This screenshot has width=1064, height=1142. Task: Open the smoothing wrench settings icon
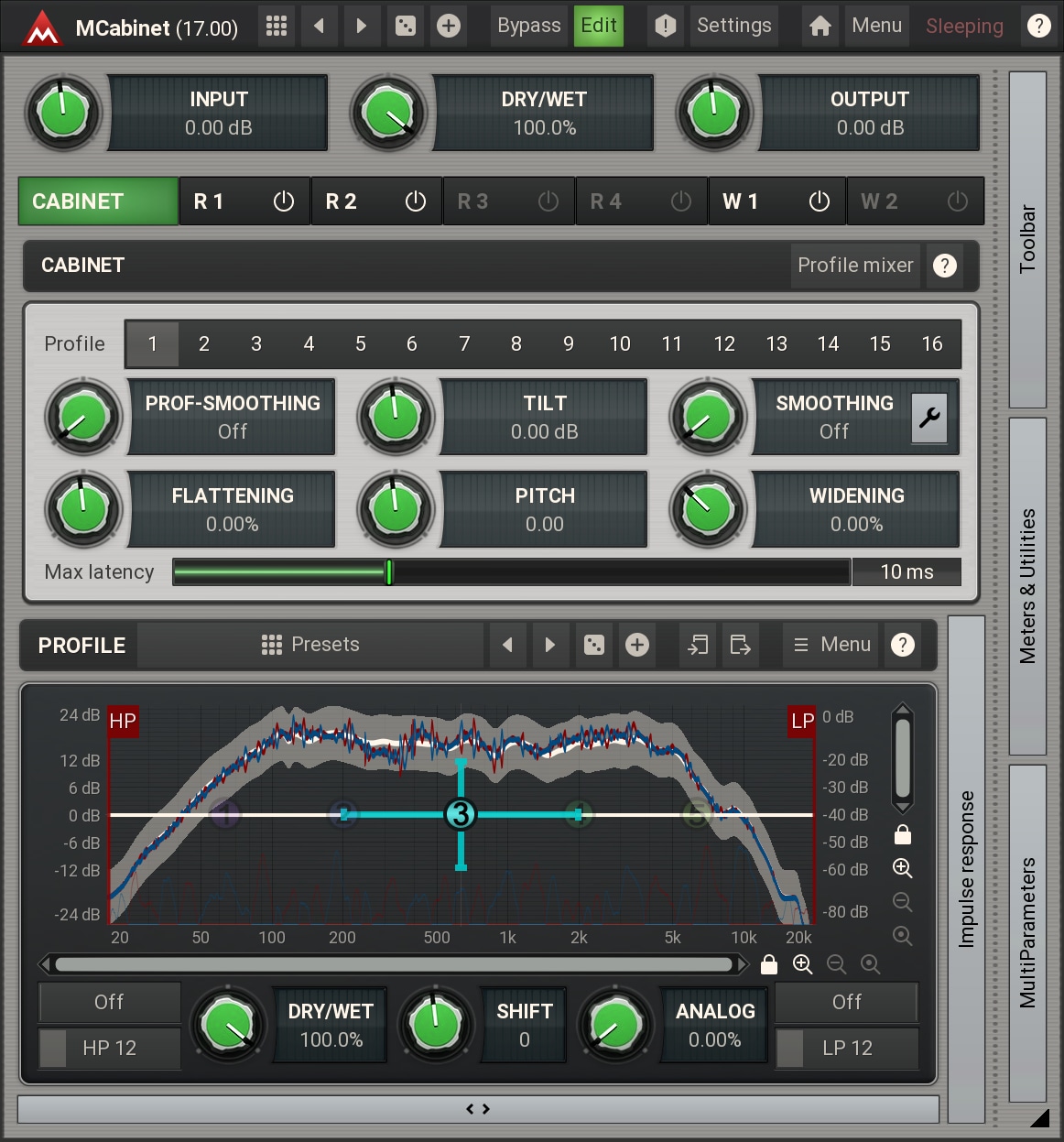[929, 418]
